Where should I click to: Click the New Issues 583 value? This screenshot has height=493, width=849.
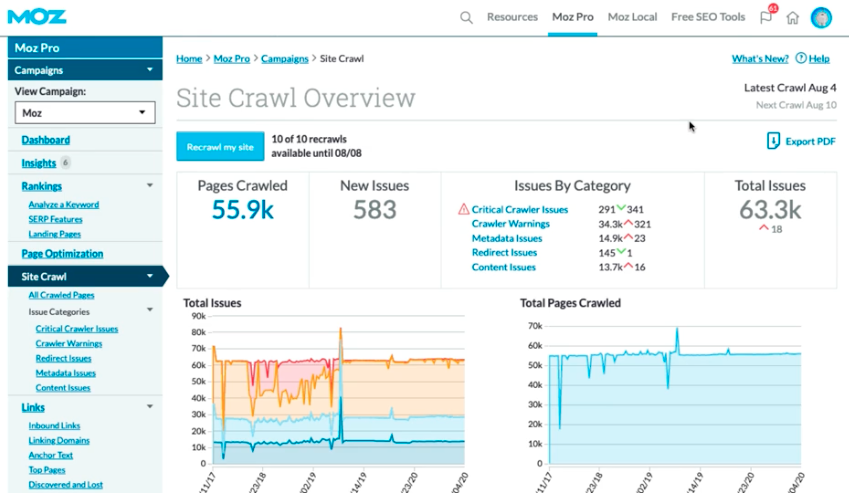375,209
